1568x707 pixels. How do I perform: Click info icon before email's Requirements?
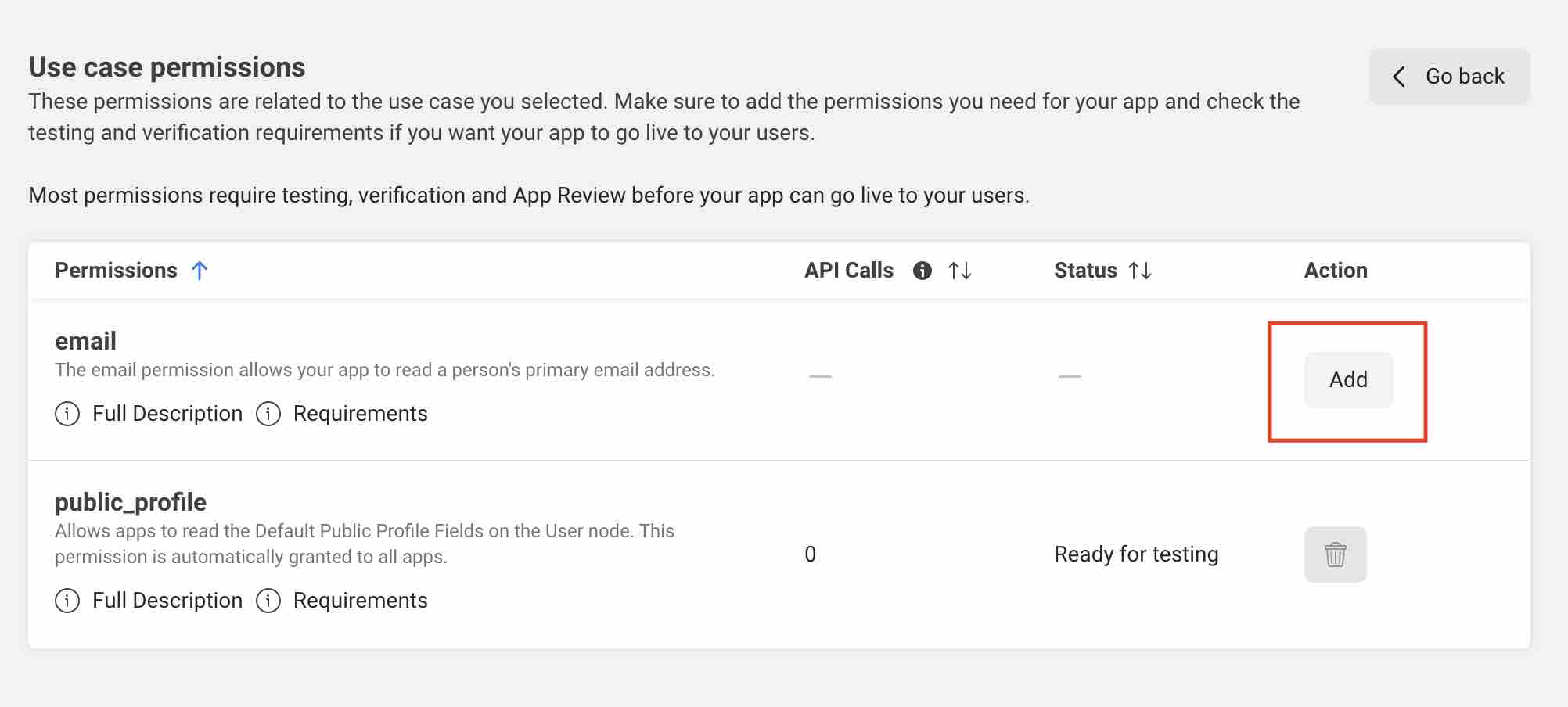coord(268,414)
